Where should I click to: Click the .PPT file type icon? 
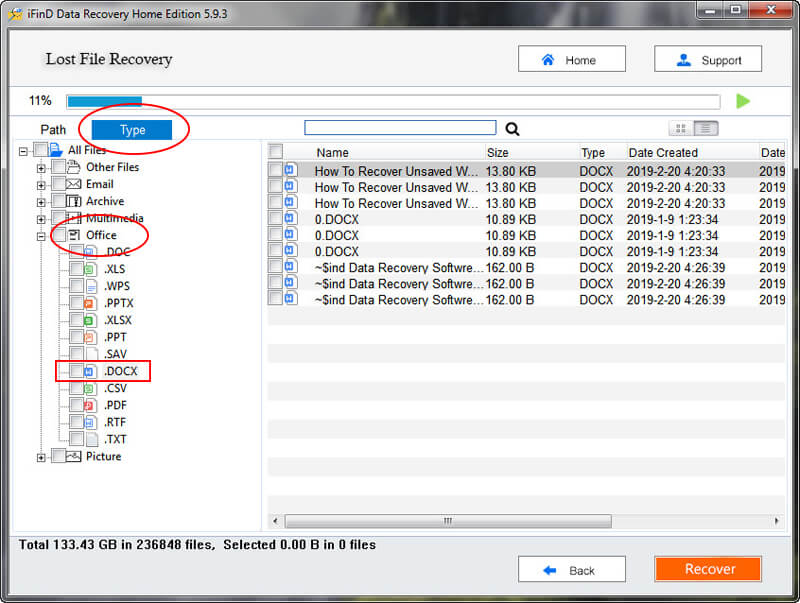(x=90, y=337)
